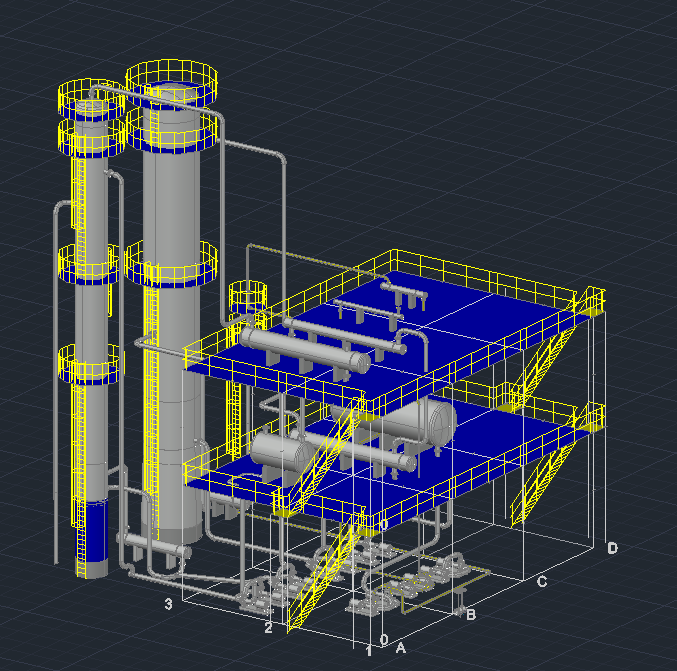Select grid axis label "3"
Viewport: 677px width, 671px height.
point(168,604)
